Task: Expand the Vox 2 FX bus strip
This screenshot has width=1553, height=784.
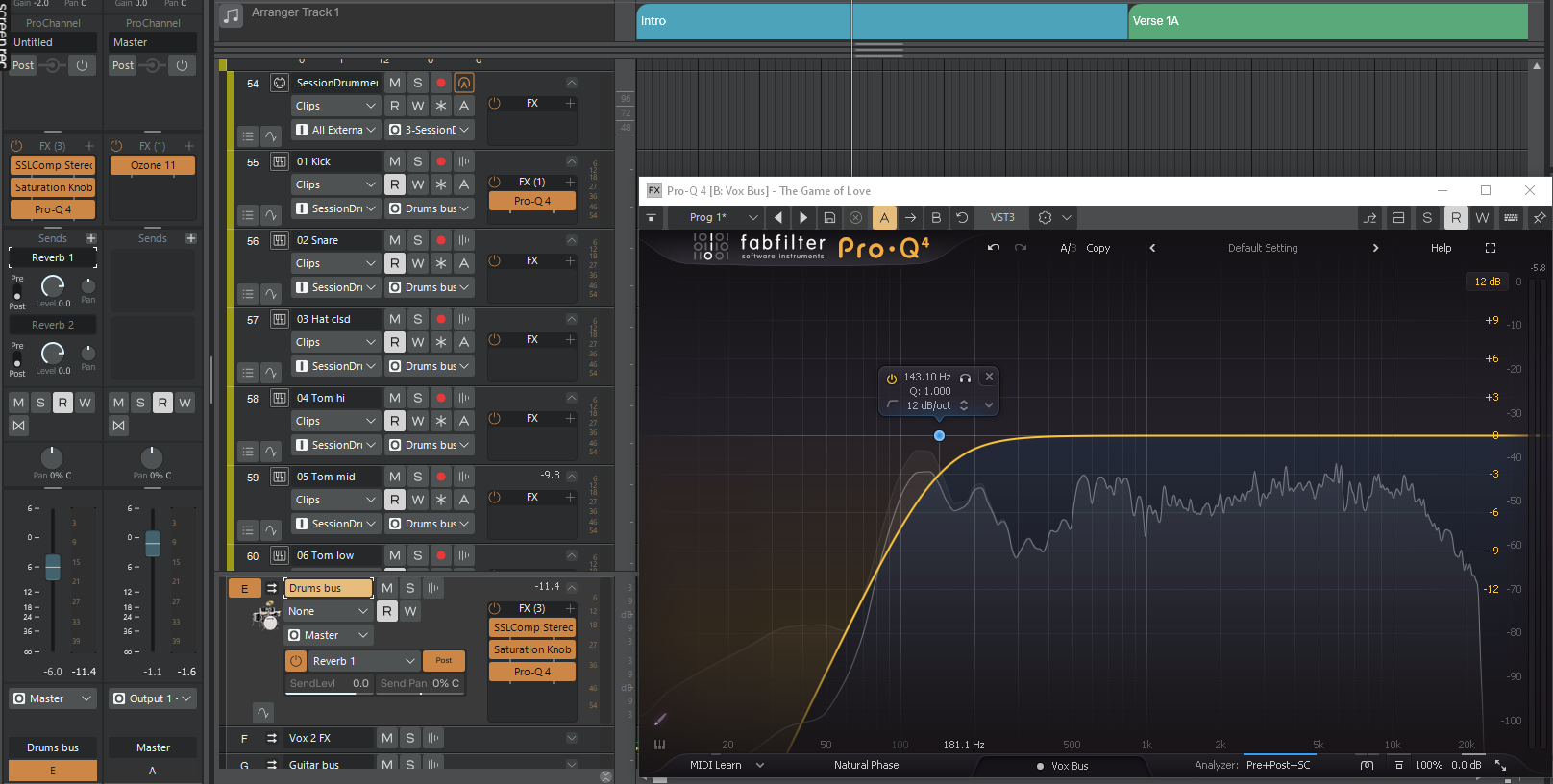Action: (571, 738)
